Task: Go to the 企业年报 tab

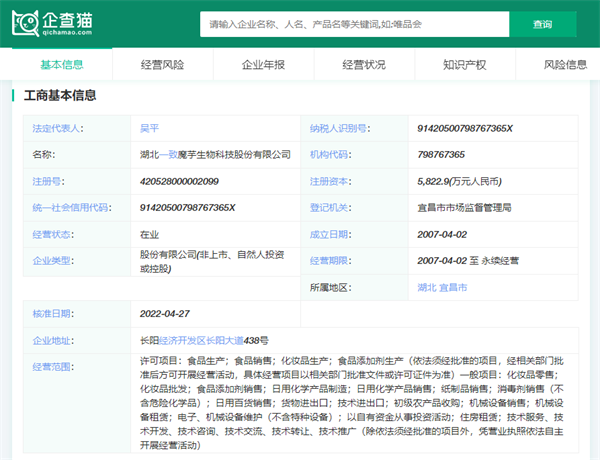Action: [x=263, y=65]
